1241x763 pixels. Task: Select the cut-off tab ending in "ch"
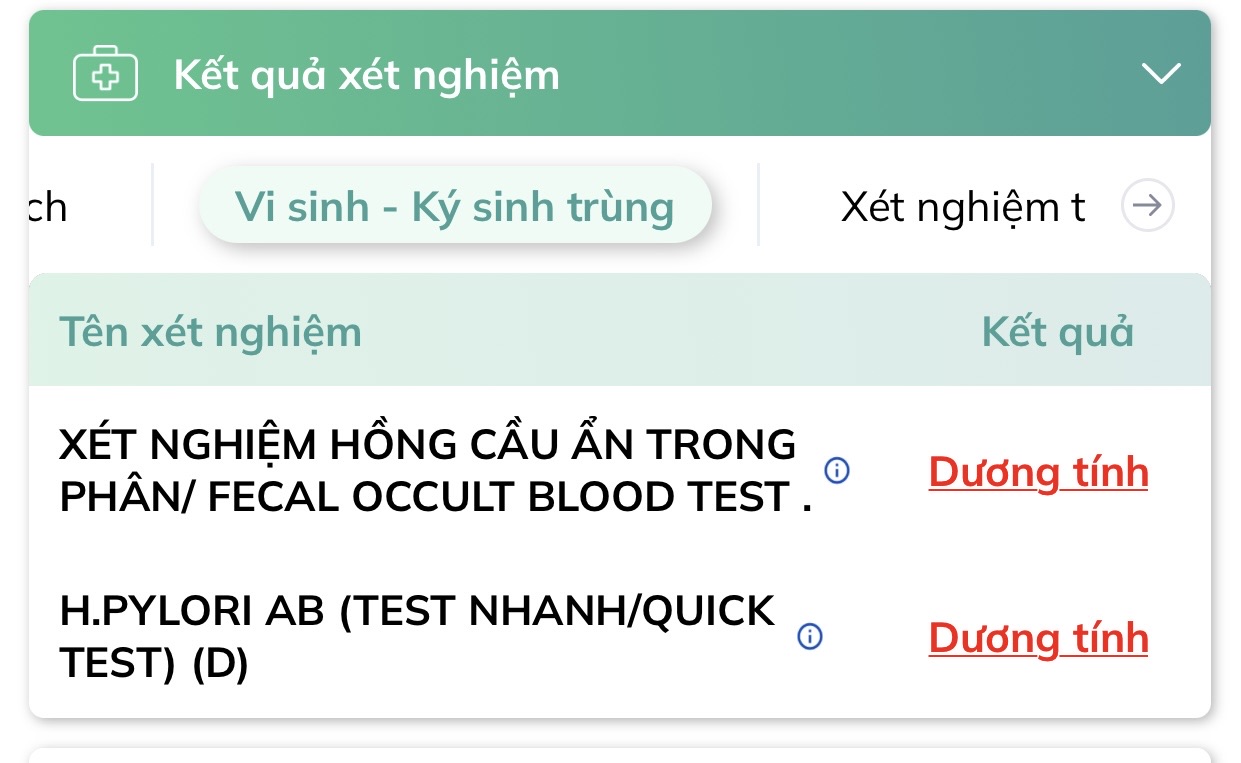[x=47, y=207]
